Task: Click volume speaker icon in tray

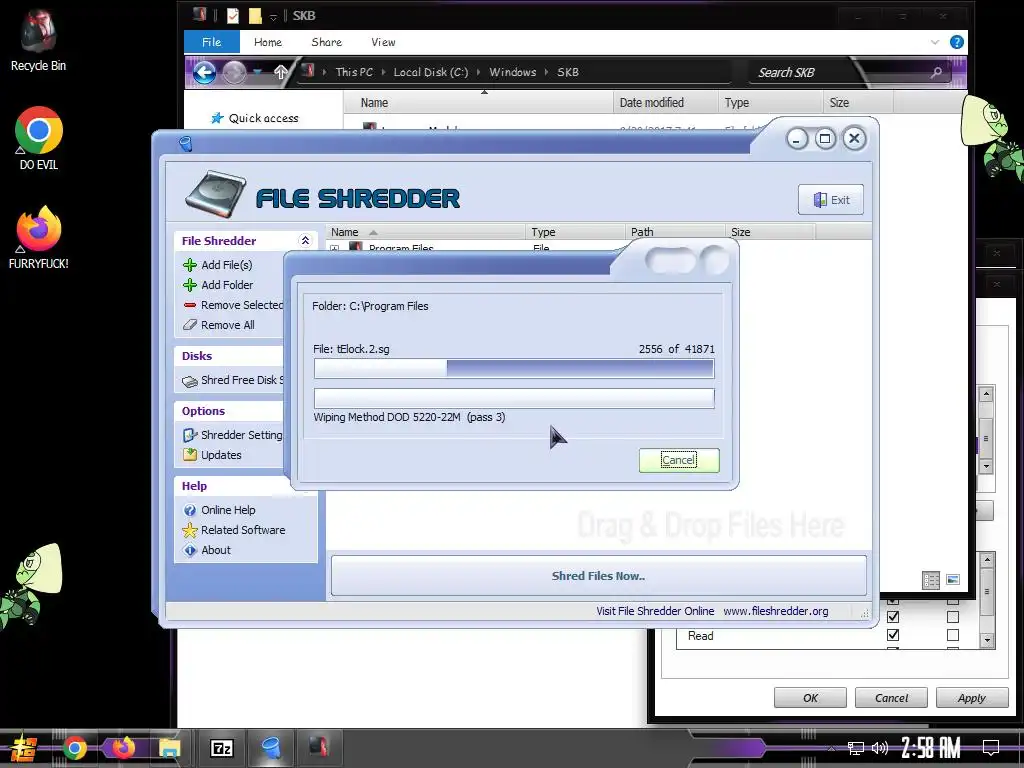Action: click(x=880, y=748)
